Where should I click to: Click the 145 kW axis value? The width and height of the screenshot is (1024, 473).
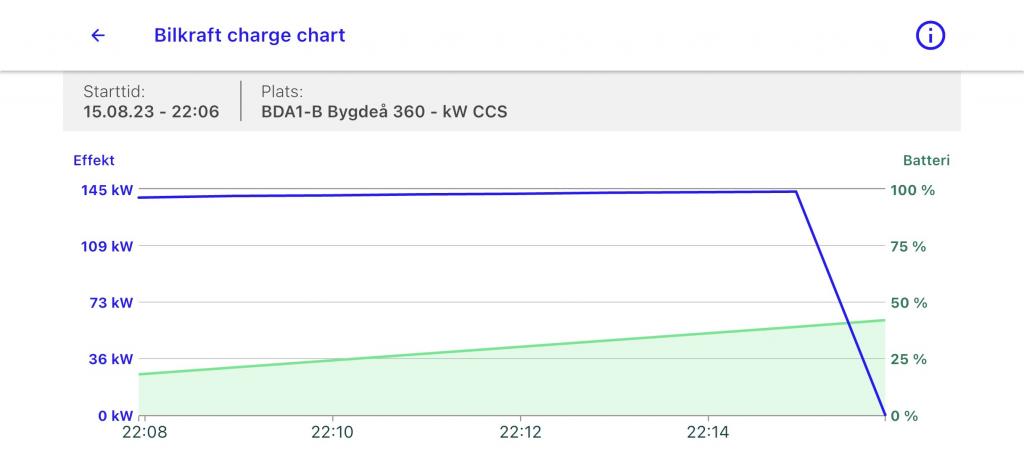107,190
